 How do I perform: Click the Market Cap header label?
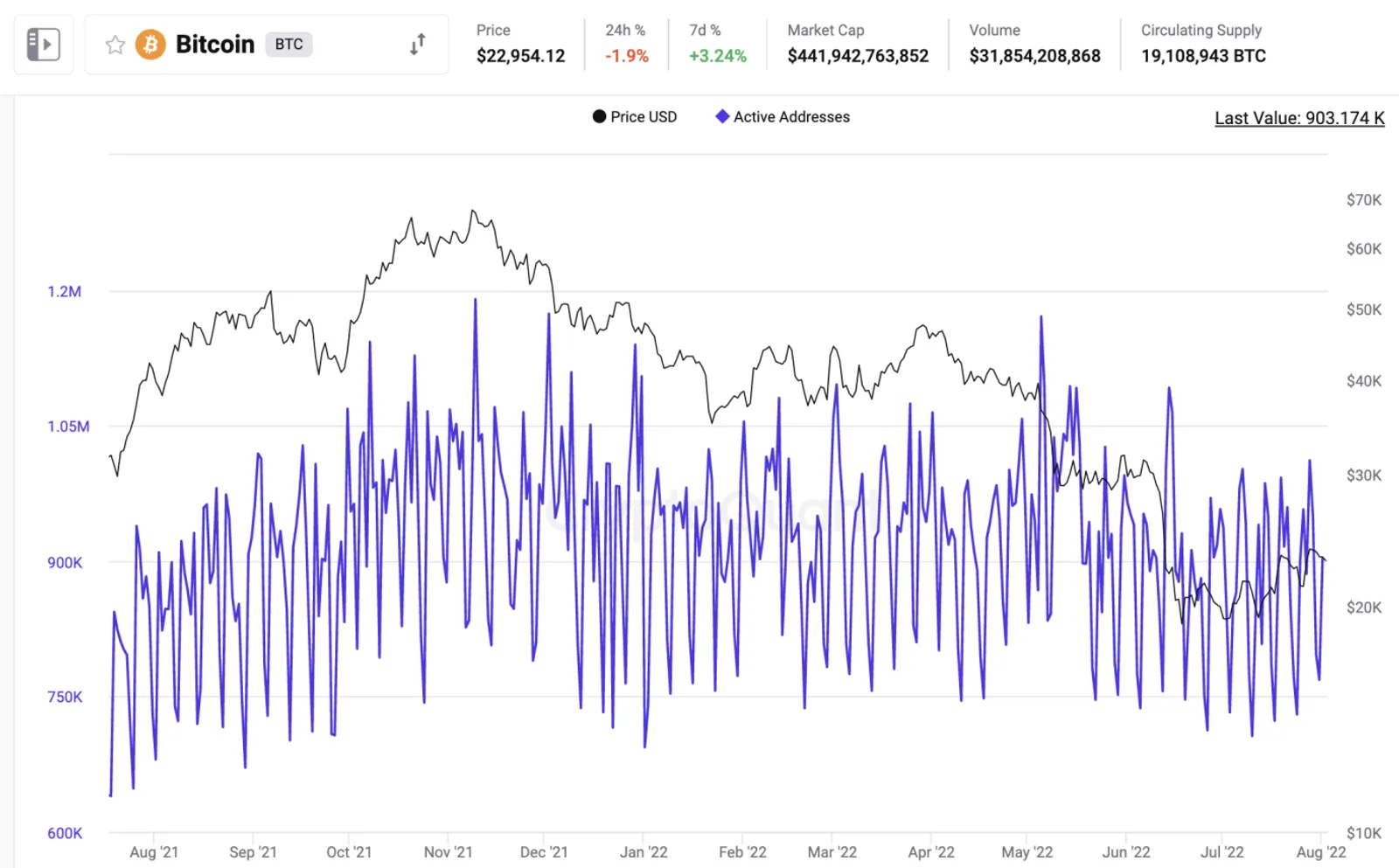point(825,31)
